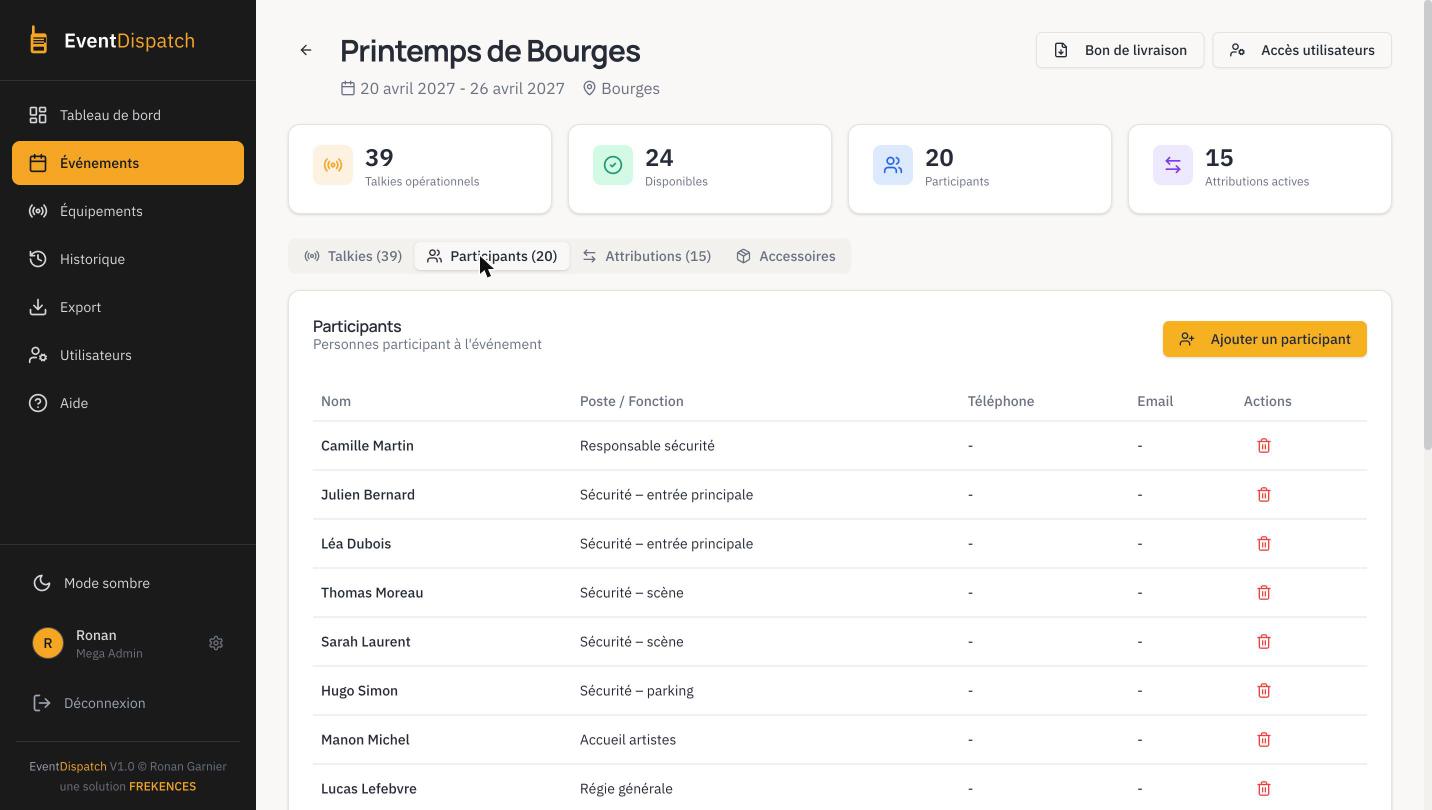Image resolution: width=1432 pixels, height=810 pixels.
Task: Select the Participants (20) tab
Action: tap(492, 256)
